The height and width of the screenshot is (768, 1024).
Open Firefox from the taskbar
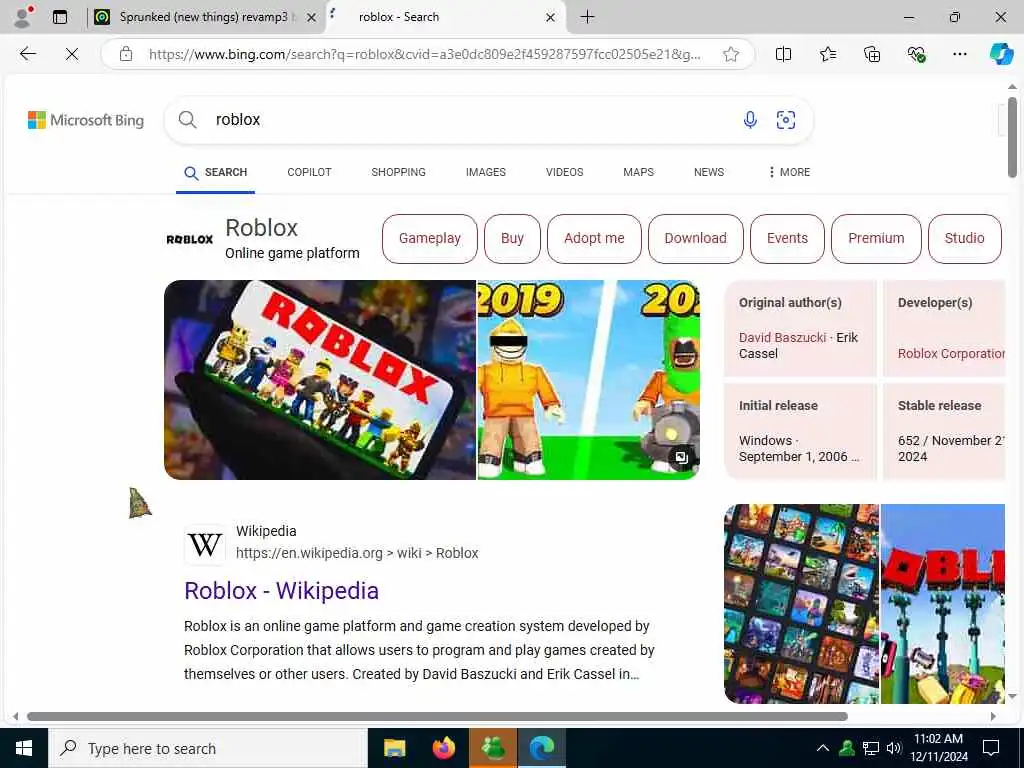pyautogui.click(x=444, y=748)
